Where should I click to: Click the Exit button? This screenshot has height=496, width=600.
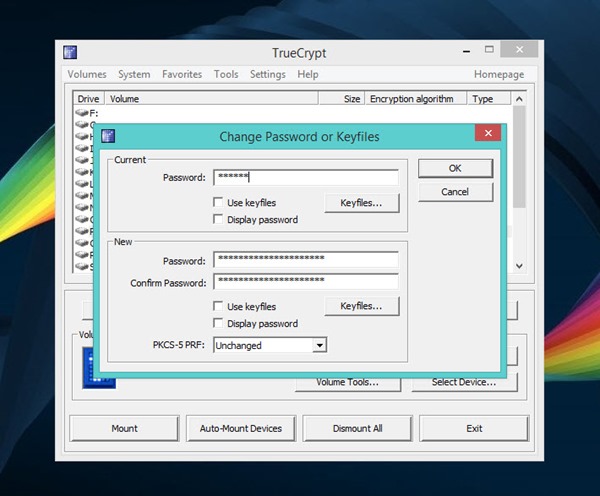474,428
